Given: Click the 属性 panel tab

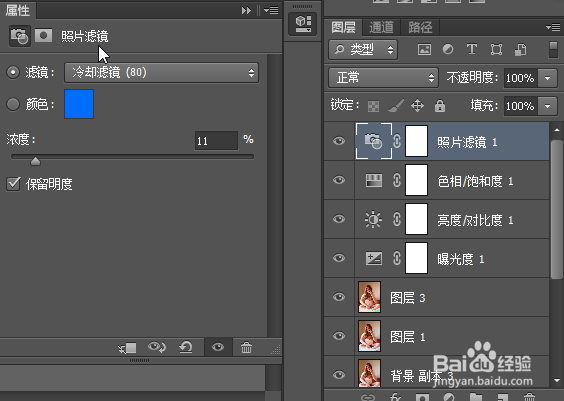Looking at the screenshot, I should click(x=17, y=10).
